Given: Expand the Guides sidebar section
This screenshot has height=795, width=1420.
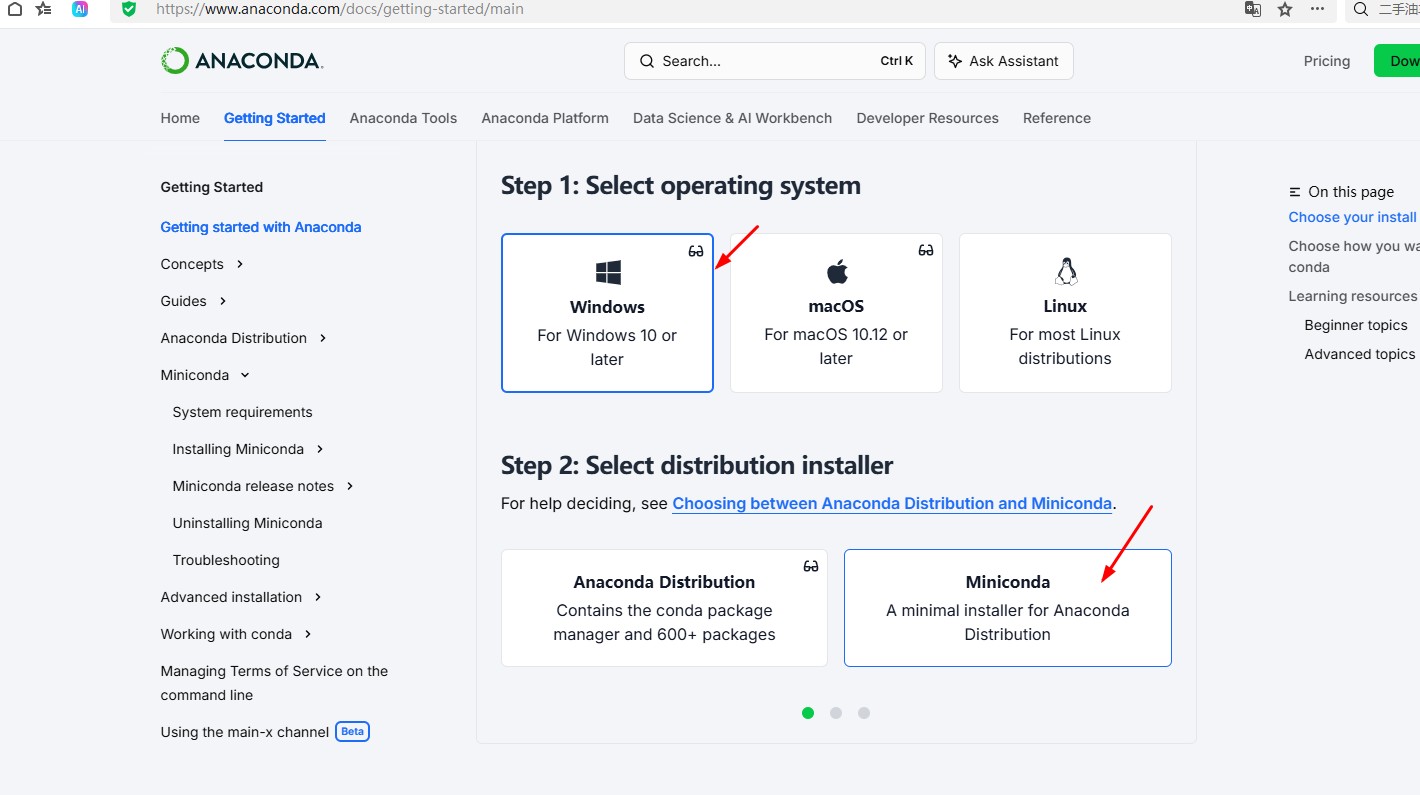Looking at the screenshot, I should point(223,301).
